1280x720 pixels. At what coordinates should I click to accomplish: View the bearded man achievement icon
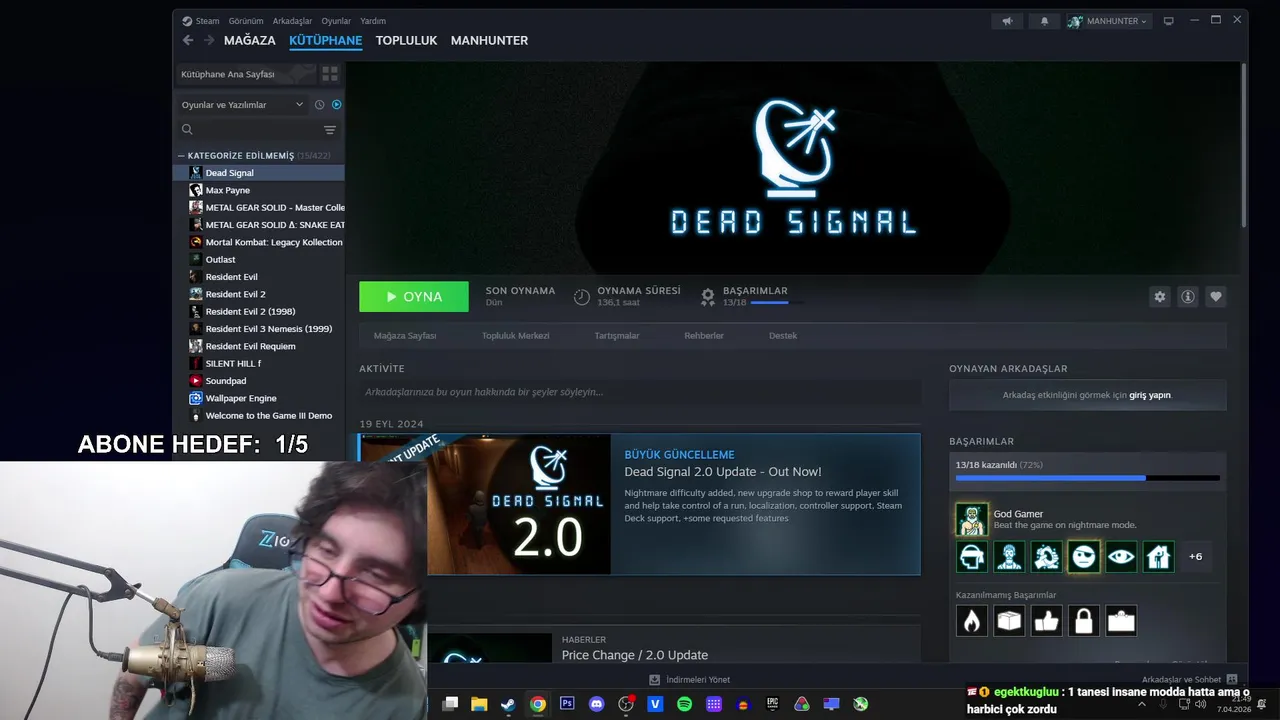click(x=1009, y=557)
